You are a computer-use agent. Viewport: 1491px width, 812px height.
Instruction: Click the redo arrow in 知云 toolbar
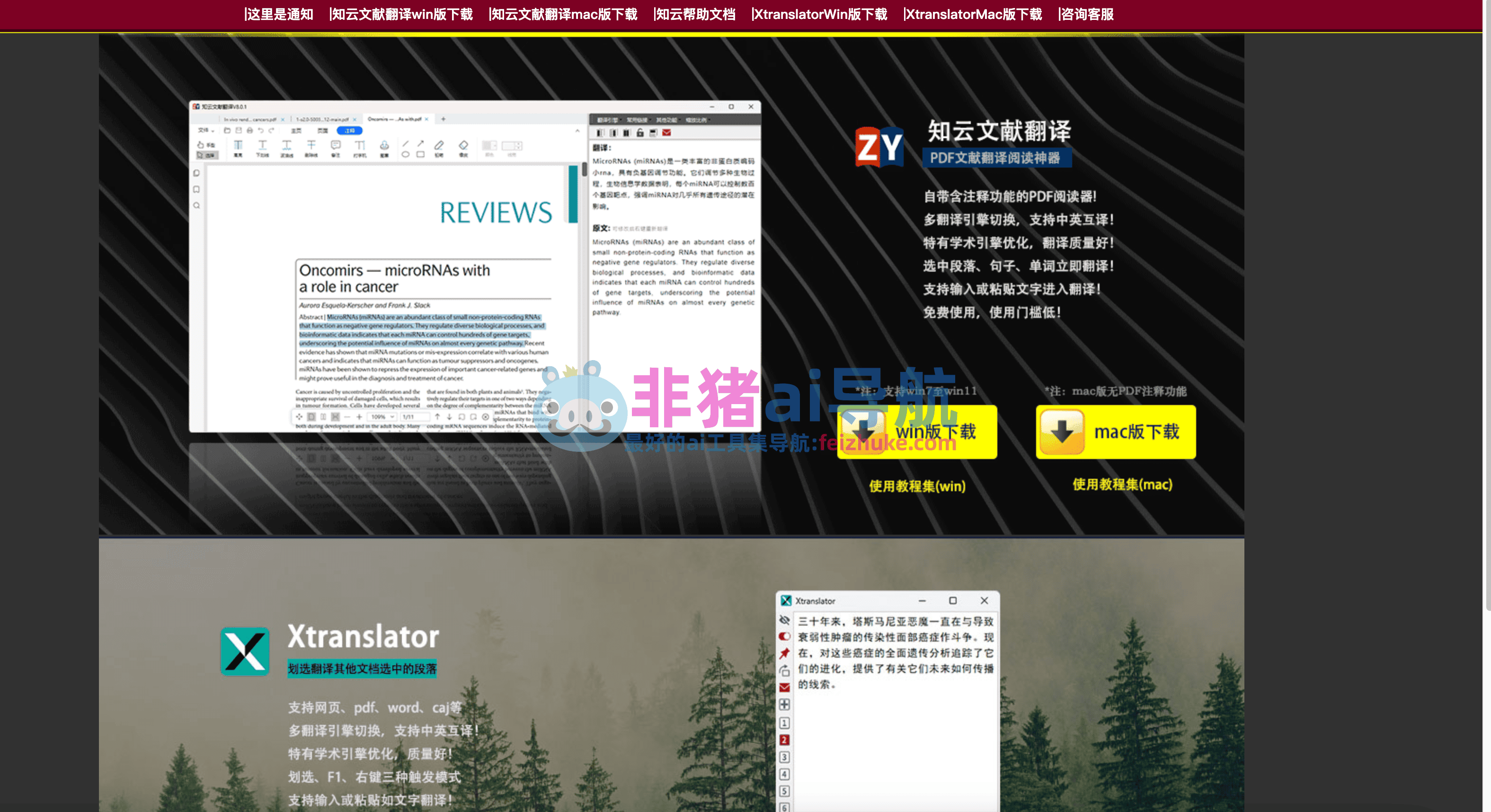coord(272,131)
